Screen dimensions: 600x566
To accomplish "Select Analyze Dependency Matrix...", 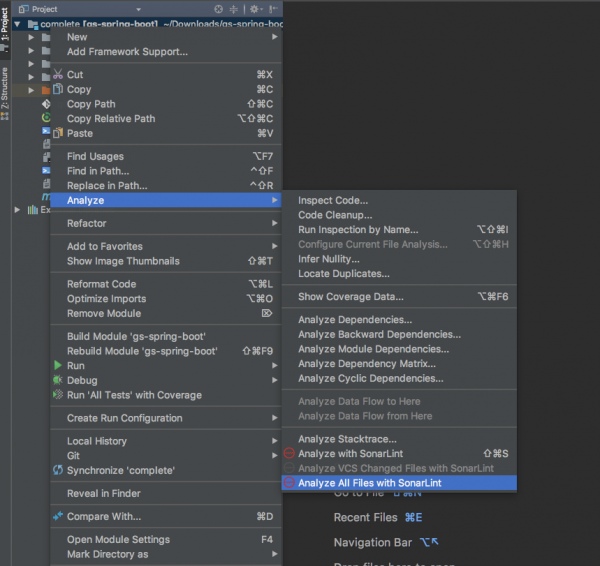I will [399, 363].
